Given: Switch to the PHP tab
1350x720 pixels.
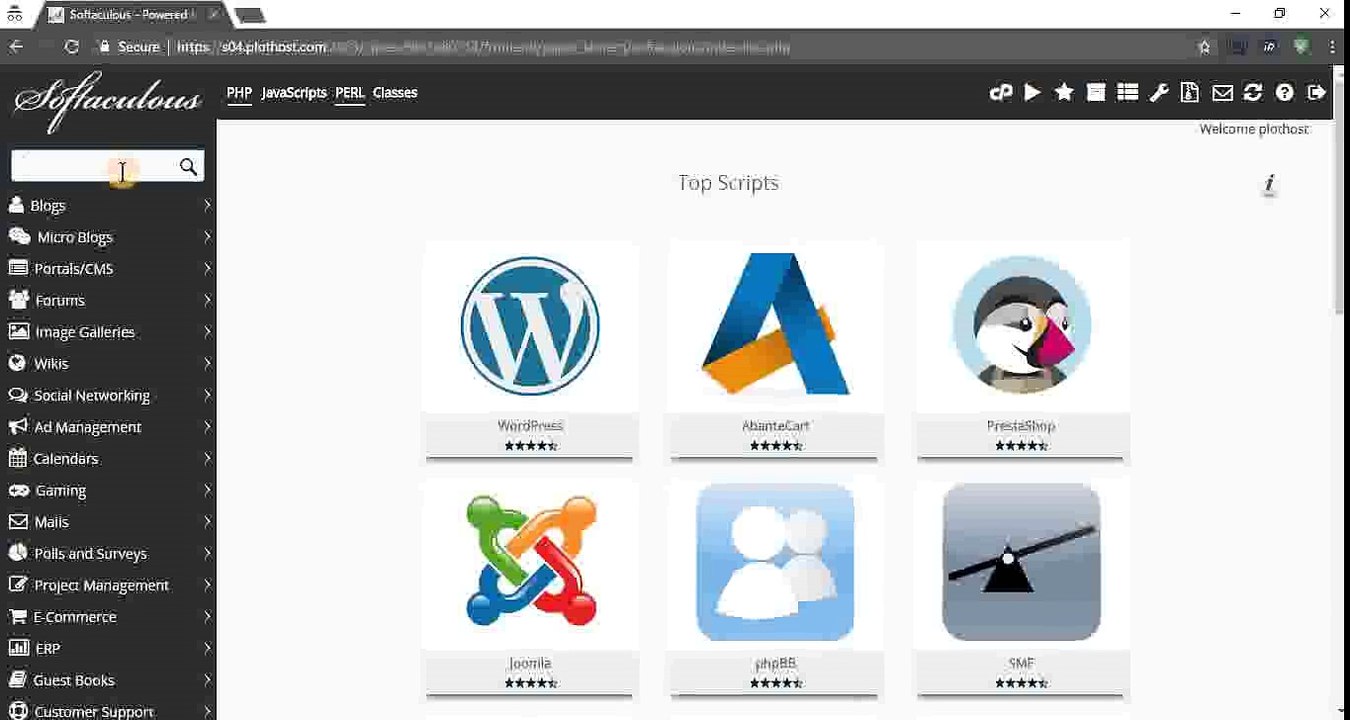Looking at the screenshot, I should [239, 93].
